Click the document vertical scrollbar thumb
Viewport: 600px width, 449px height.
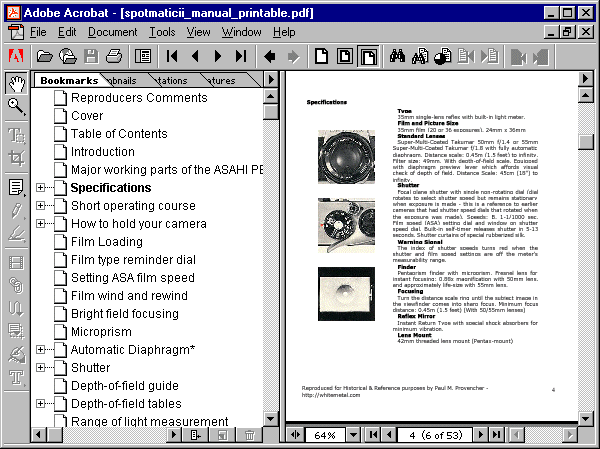(585, 141)
